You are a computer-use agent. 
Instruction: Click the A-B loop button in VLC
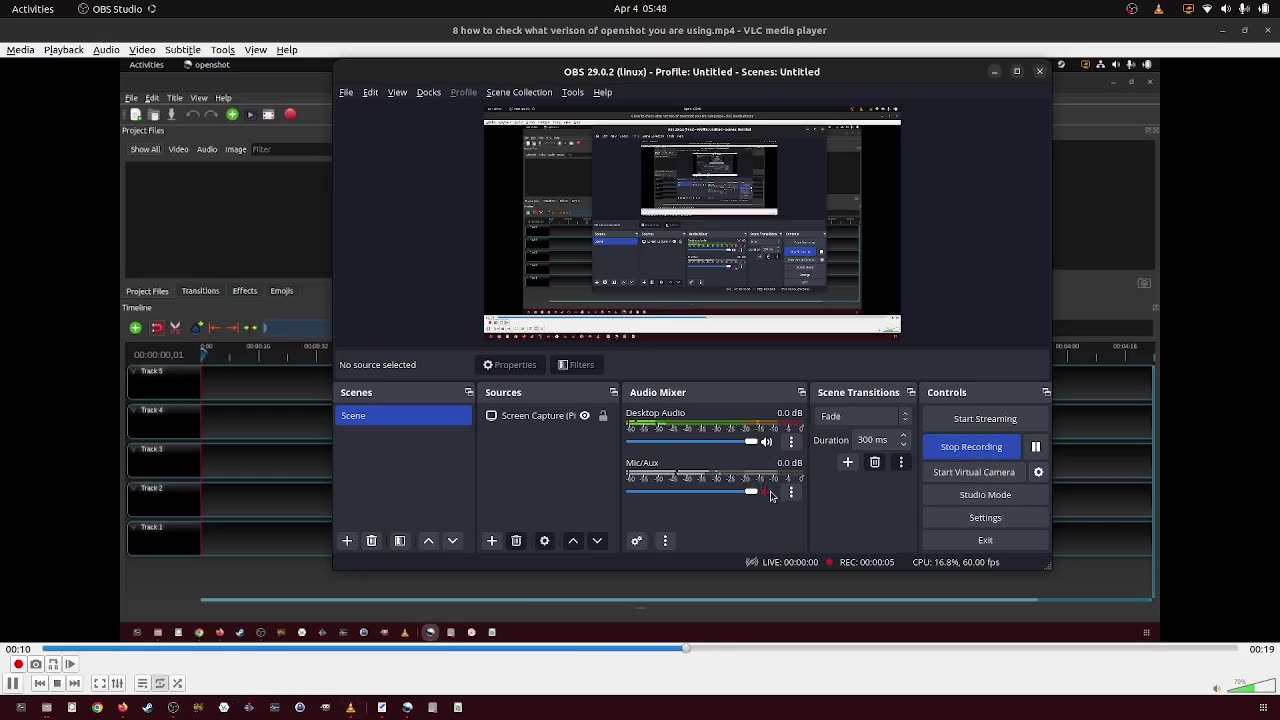53,664
